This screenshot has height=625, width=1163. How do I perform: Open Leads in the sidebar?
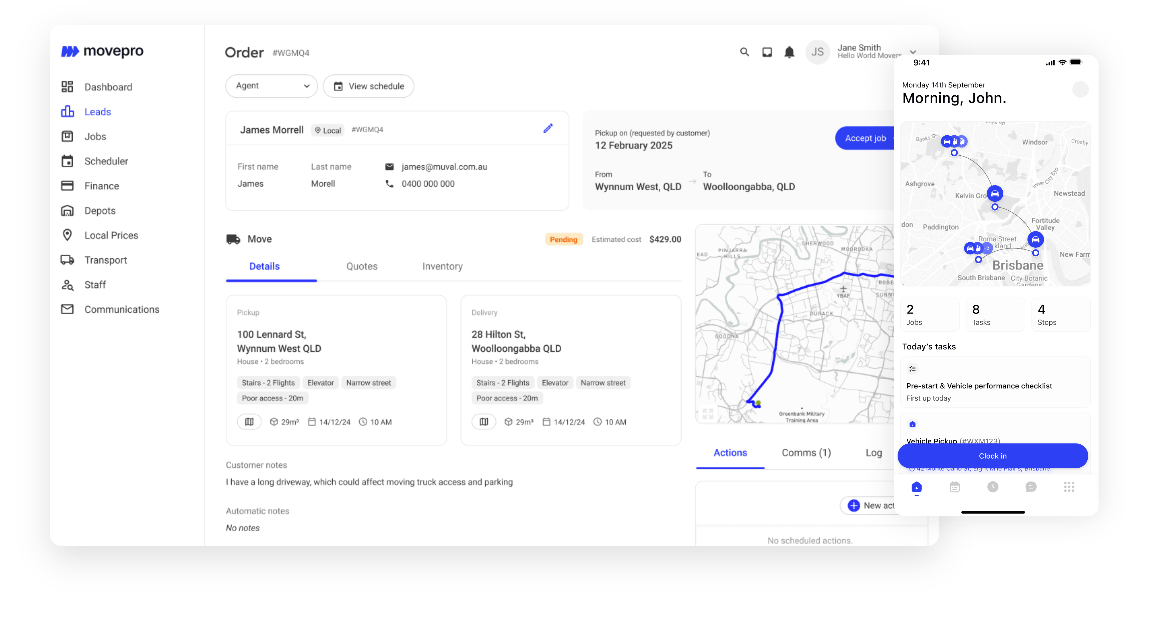tap(86, 111)
